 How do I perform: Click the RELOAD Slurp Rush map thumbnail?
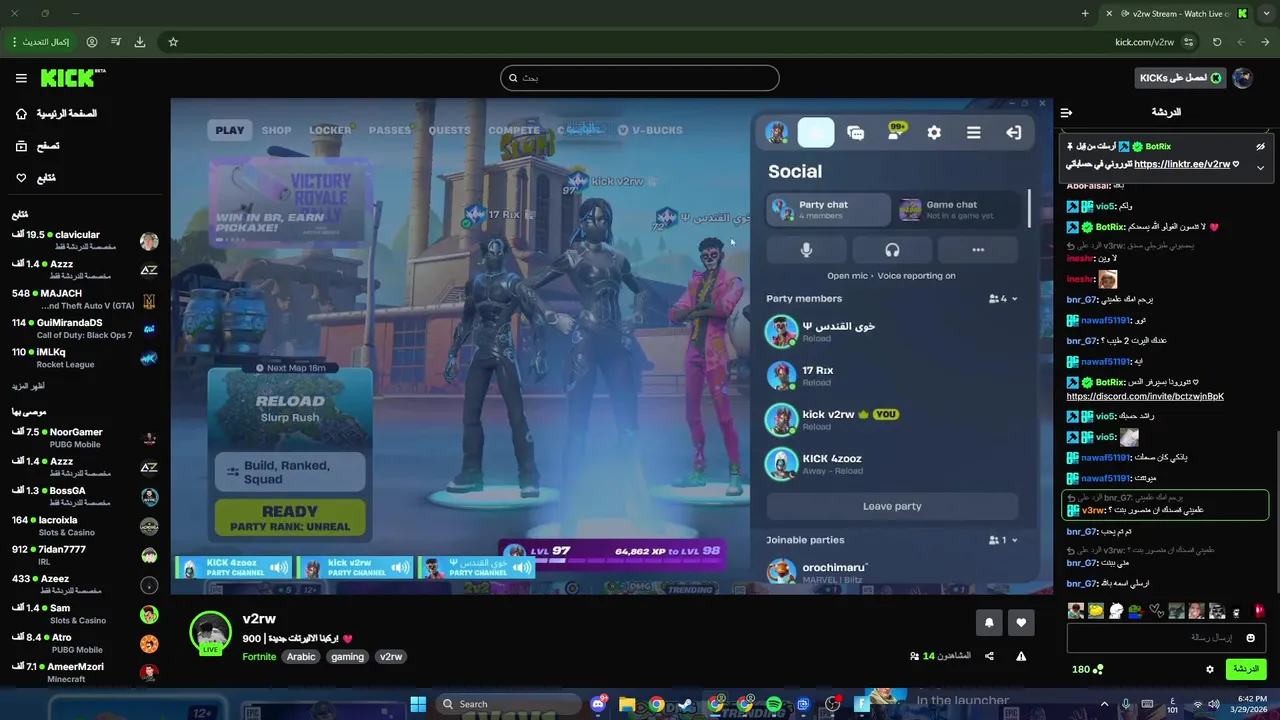[x=290, y=408]
